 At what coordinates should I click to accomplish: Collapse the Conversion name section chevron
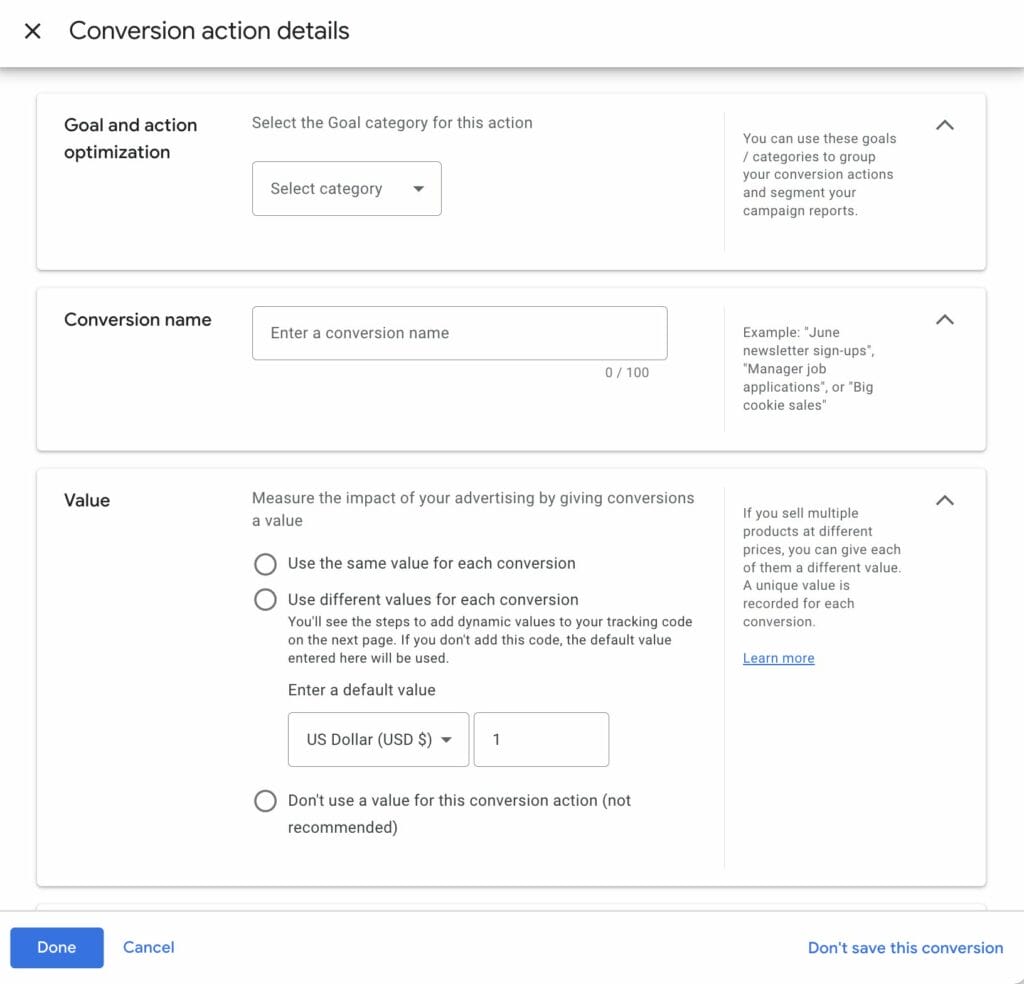point(944,320)
